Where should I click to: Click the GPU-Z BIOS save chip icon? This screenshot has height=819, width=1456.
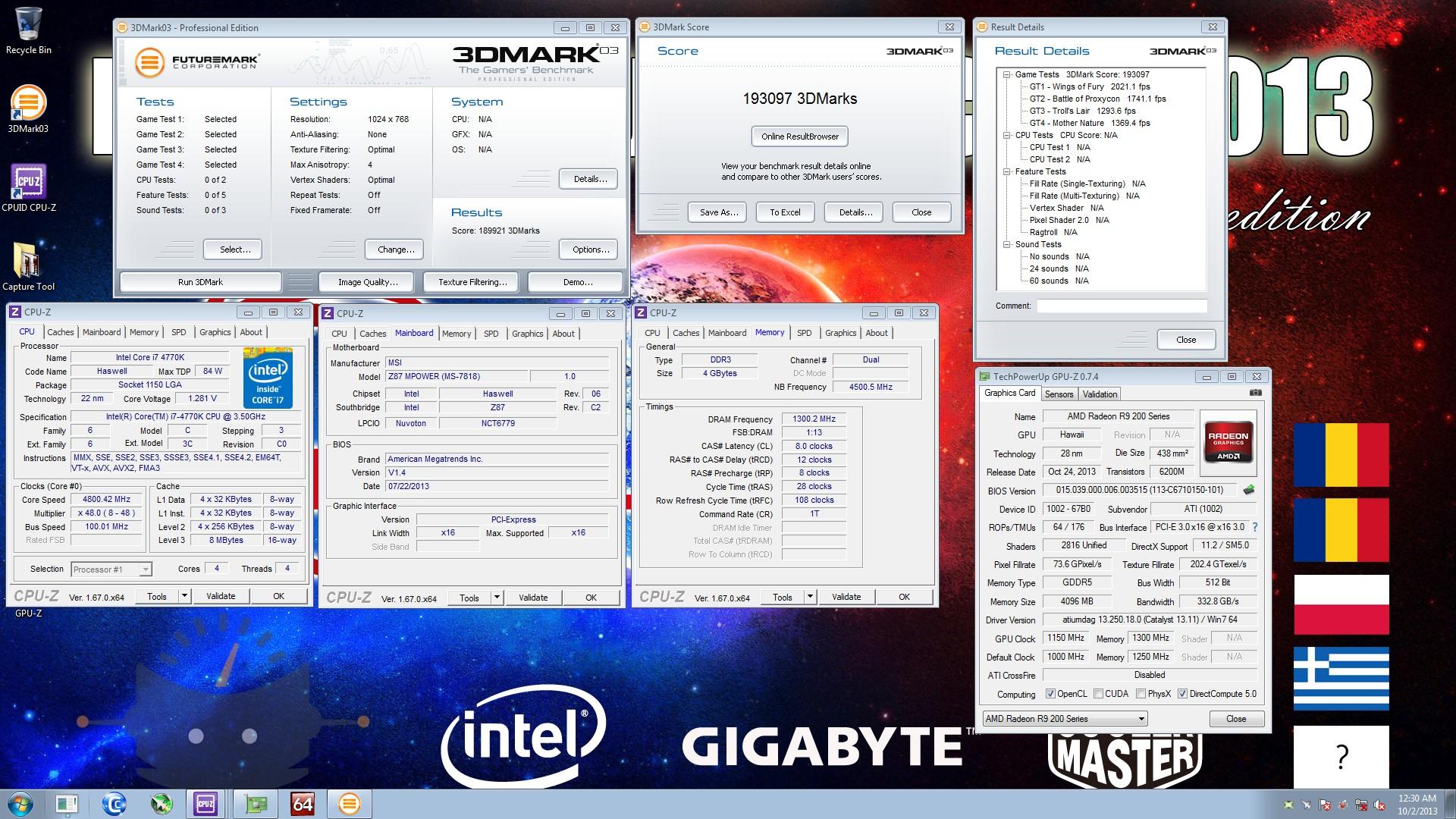pyautogui.click(x=1248, y=490)
